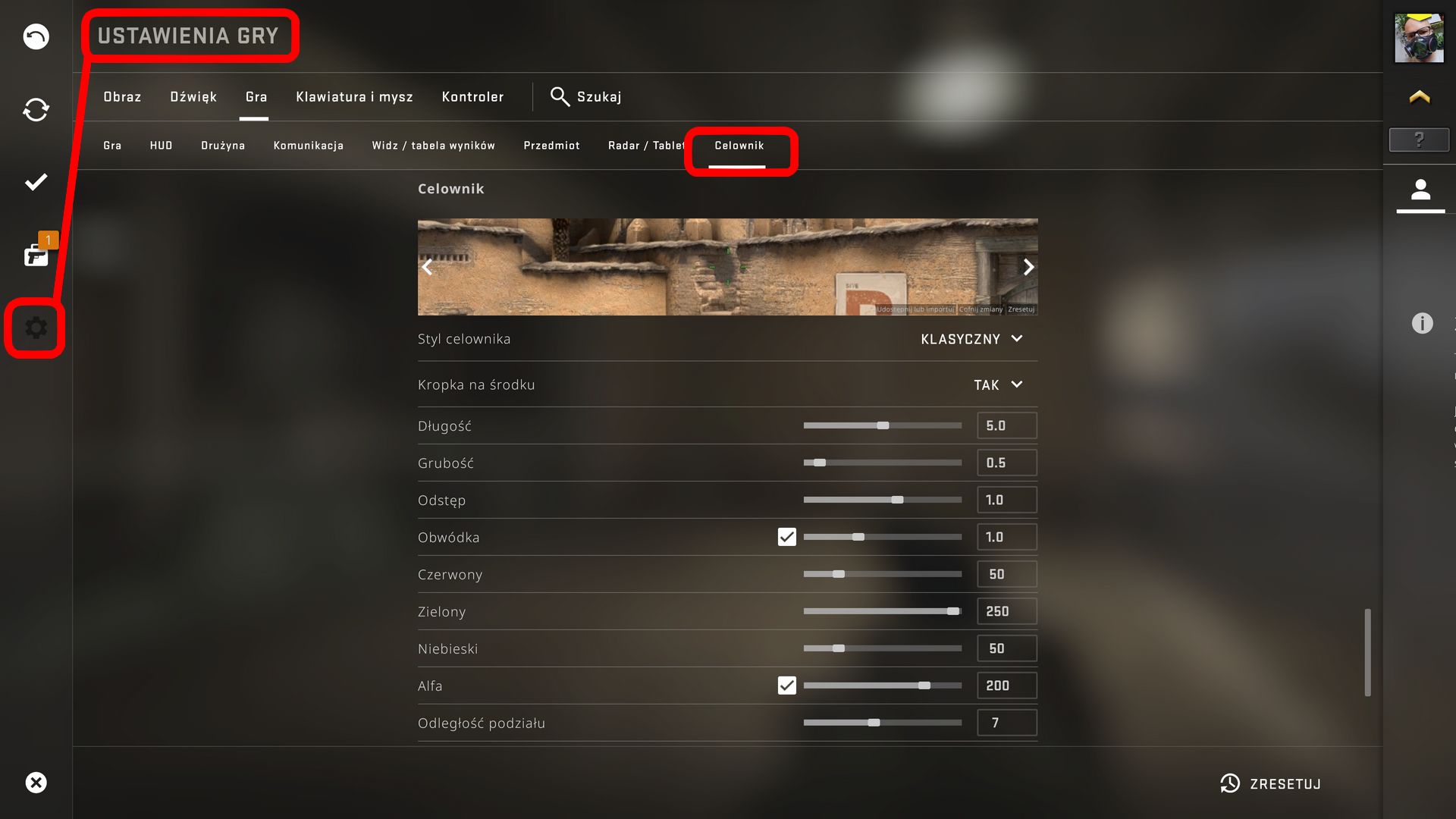This screenshot has width=1456, height=819.
Task: Click the back arrow icon in sidebar
Action: [x=36, y=36]
